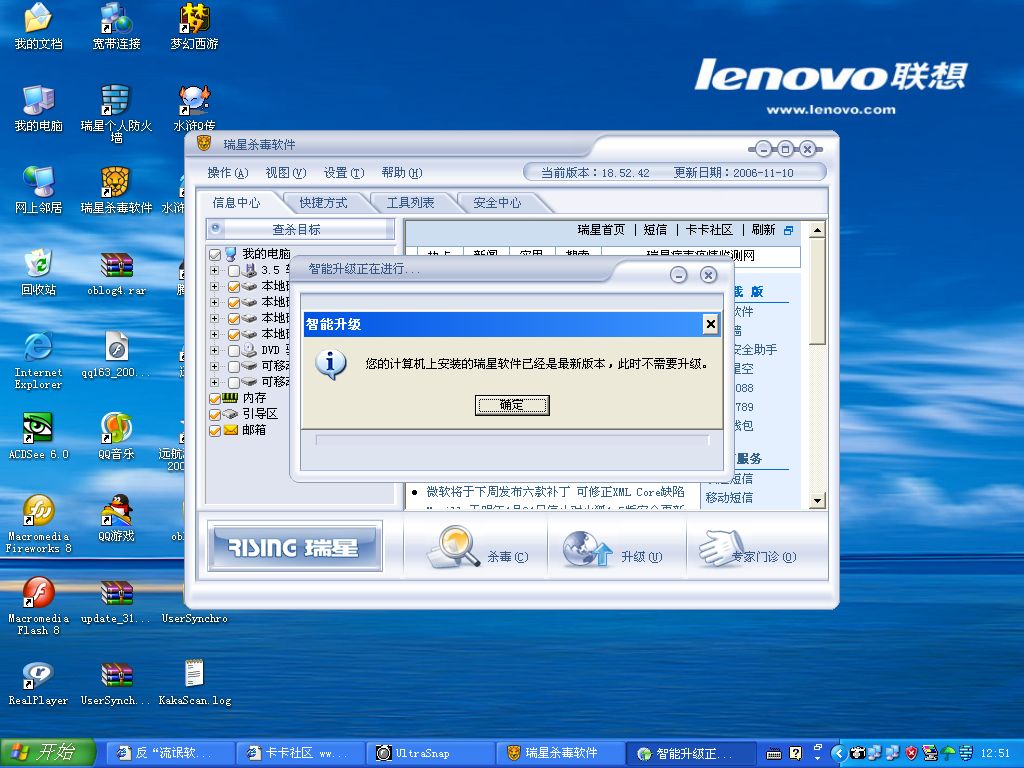Switch to UltraSnap taskbar button
The image size is (1024, 768).
click(x=429, y=753)
